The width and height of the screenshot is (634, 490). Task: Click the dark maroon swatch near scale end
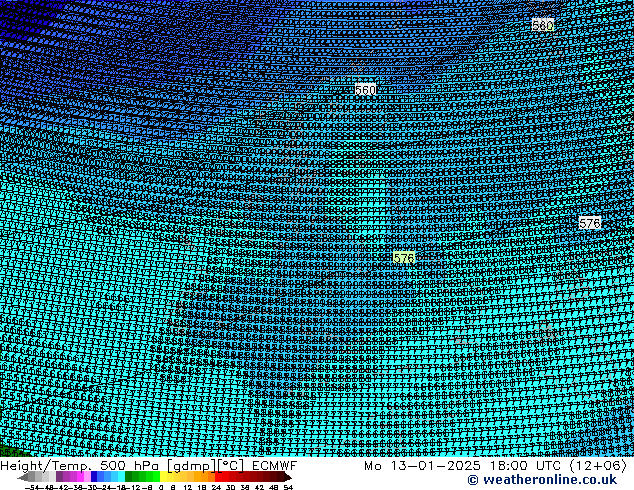272,477
